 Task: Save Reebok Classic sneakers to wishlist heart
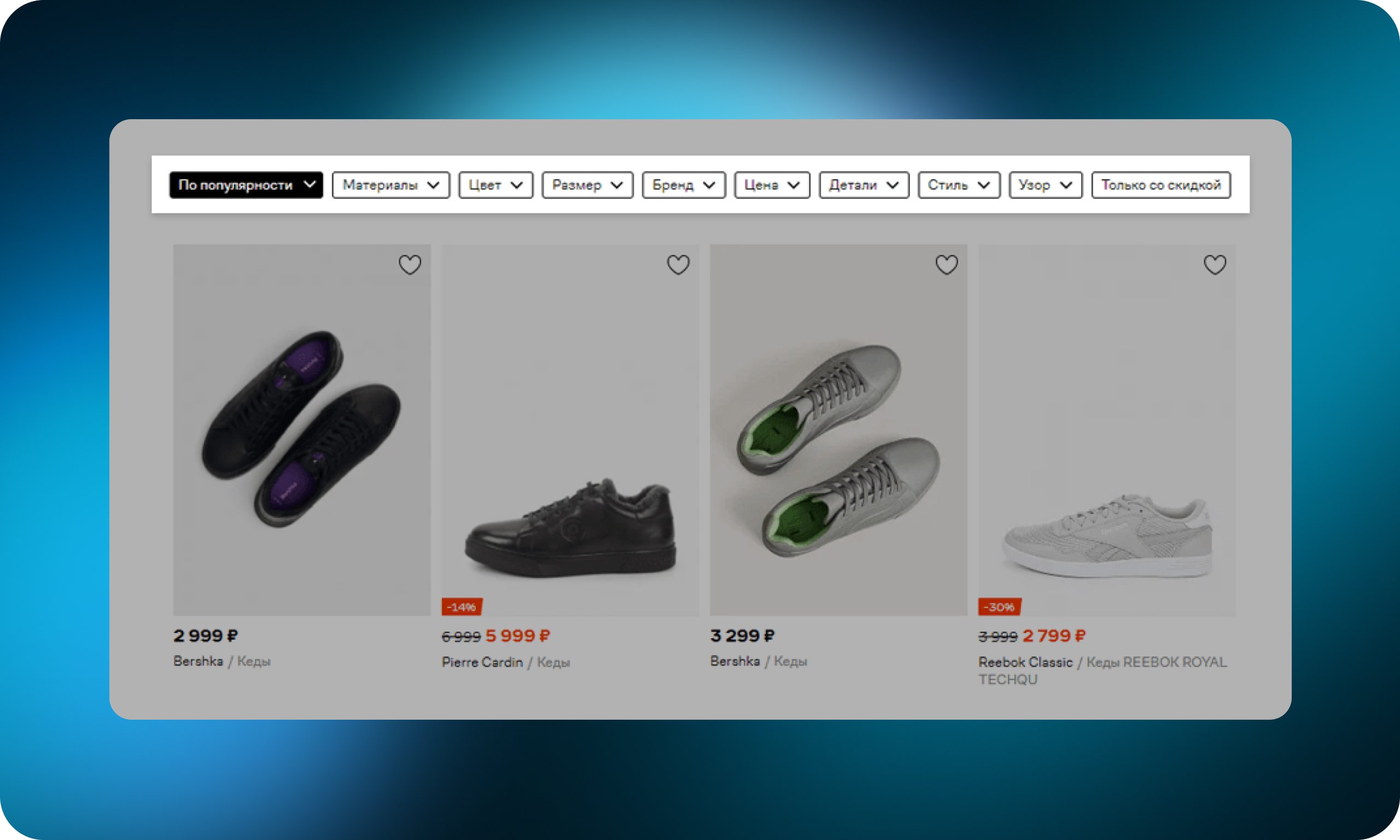pyautogui.click(x=1215, y=264)
